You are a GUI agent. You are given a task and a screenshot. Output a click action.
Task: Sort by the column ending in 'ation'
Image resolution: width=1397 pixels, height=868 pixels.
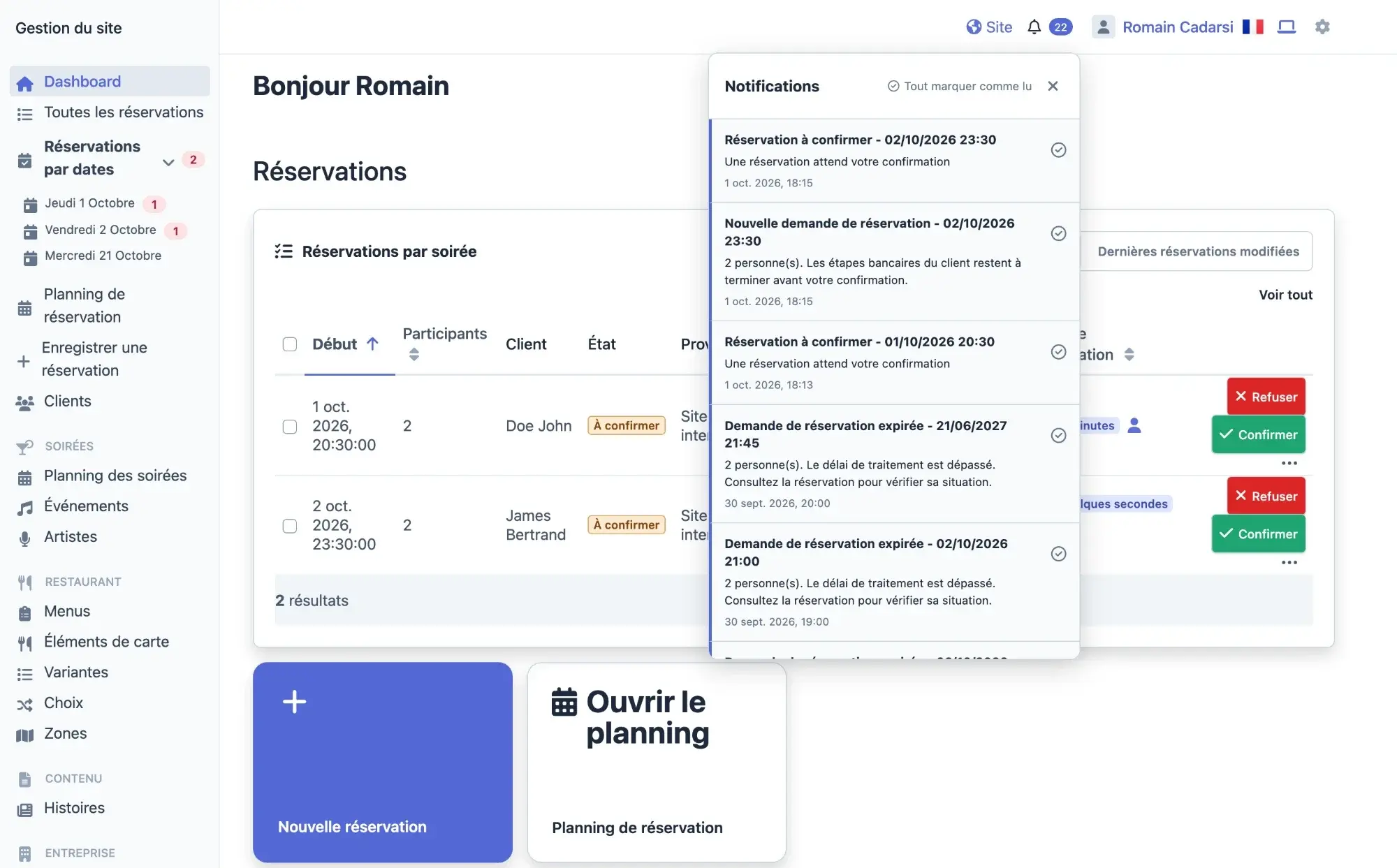click(x=1129, y=354)
